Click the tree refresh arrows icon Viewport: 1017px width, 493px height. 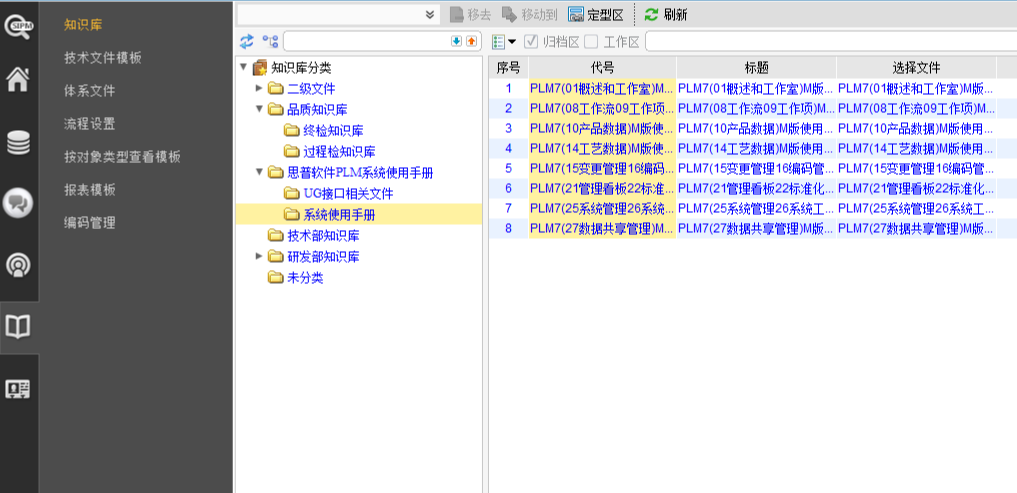tap(247, 41)
